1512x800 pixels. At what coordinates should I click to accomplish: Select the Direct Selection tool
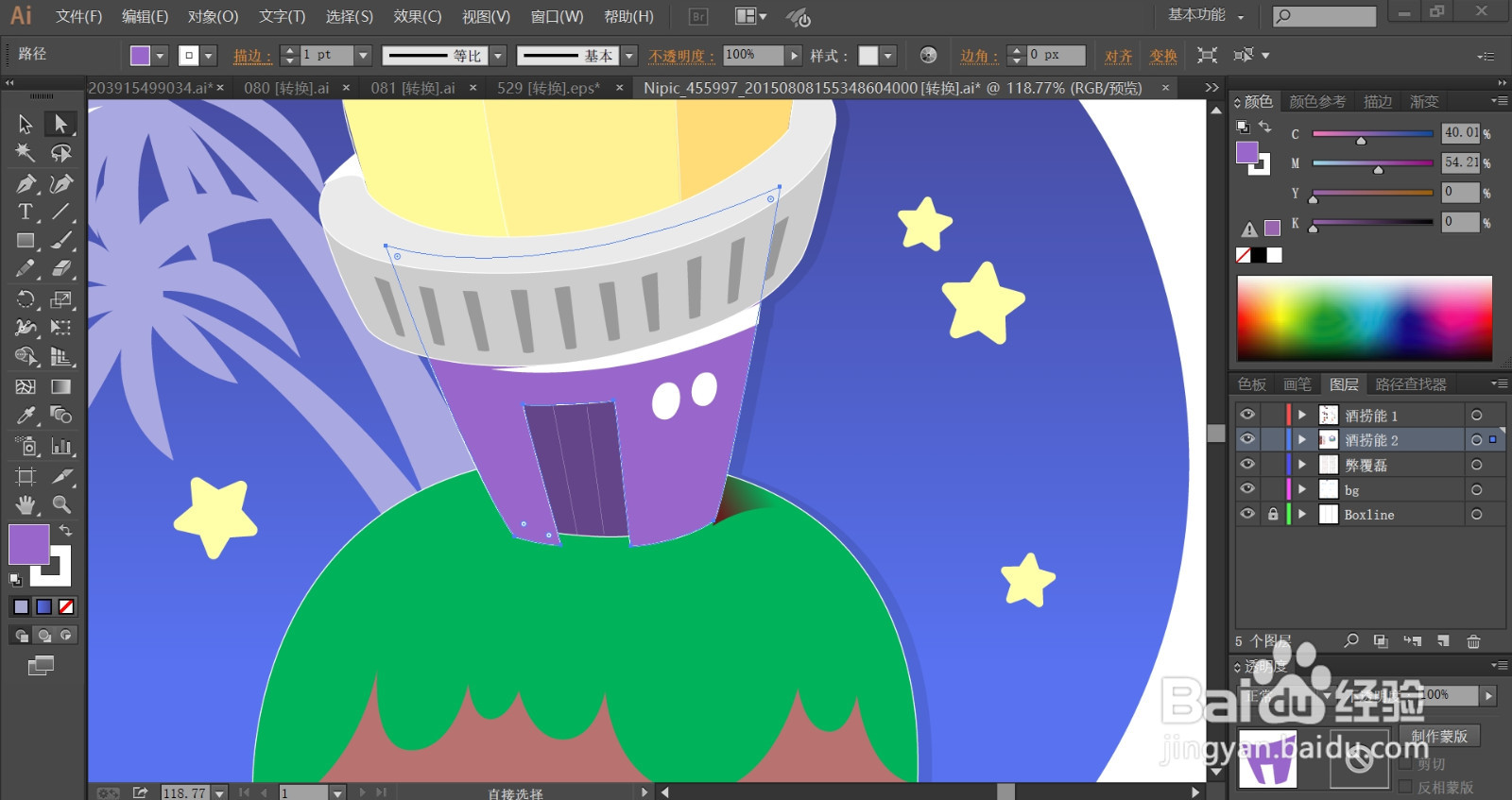pyautogui.click(x=61, y=124)
